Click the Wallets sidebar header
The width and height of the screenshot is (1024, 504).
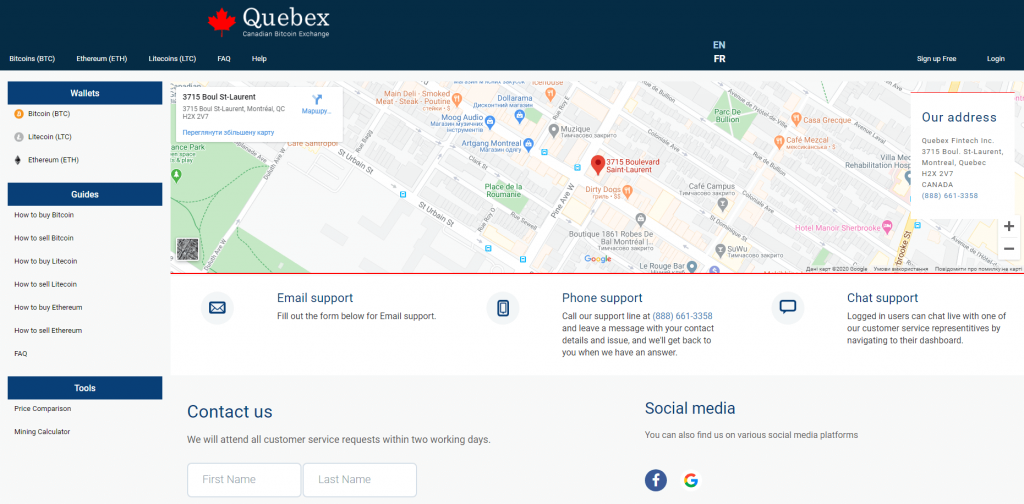pos(85,93)
